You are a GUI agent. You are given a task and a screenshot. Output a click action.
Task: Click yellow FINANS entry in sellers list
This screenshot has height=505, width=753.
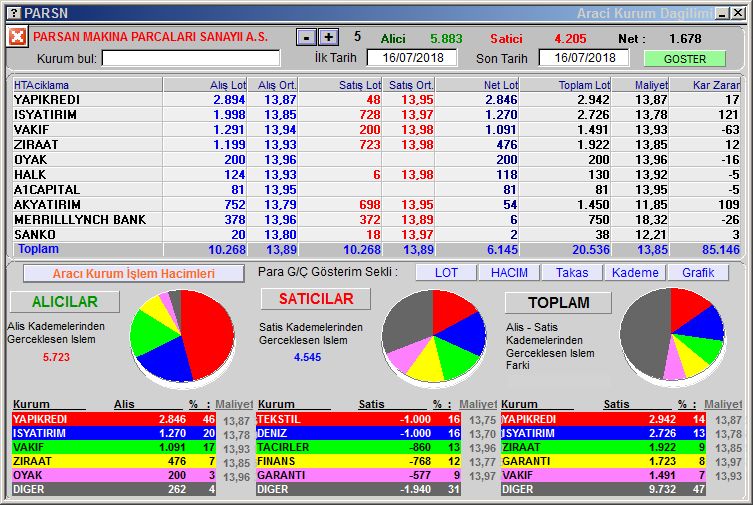(x=359, y=461)
